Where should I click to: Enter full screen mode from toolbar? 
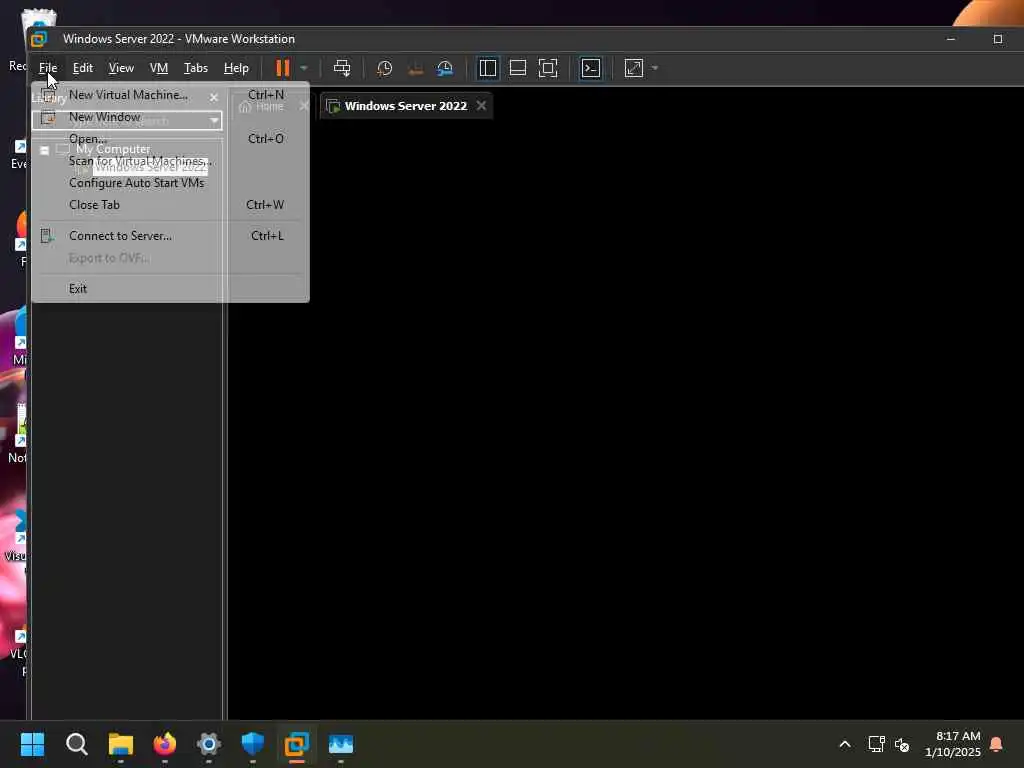click(548, 68)
